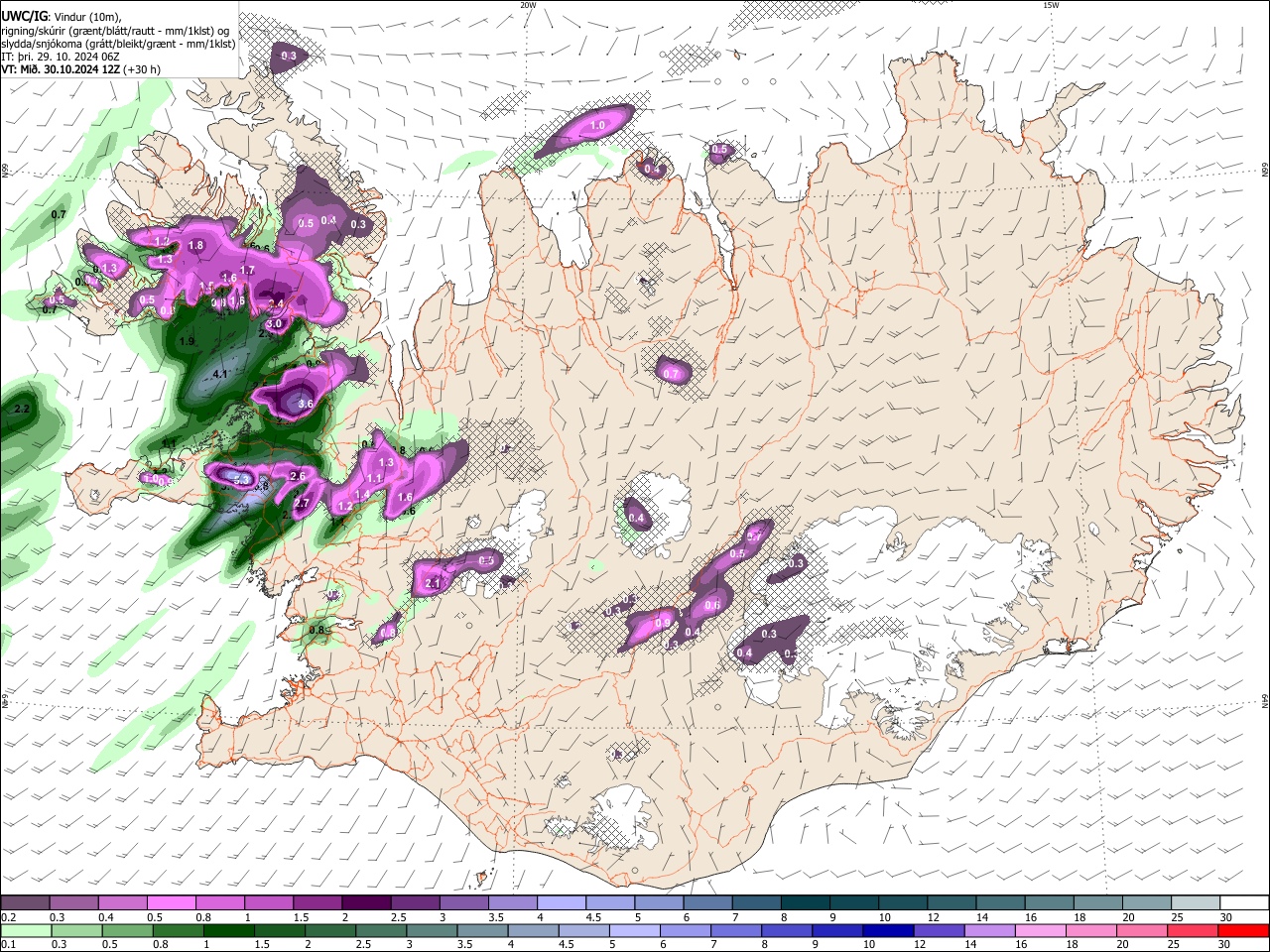Select the light gray 25 swatch in upper legend row
This screenshot has height=952, width=1270.
[x=1196, y=903]
